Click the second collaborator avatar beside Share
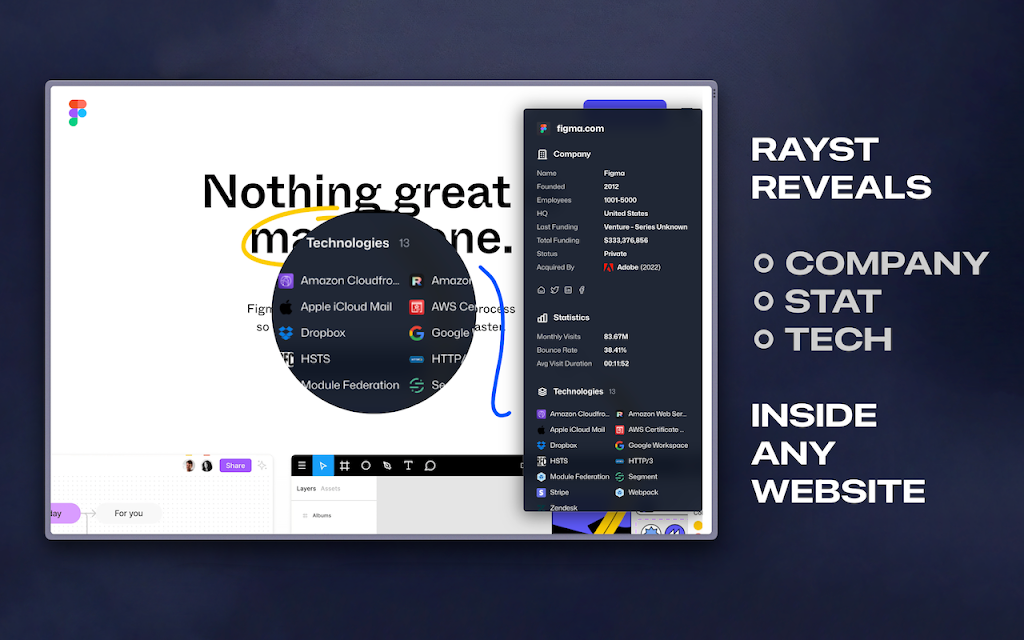Viewport: 1024px width, 640px height. (x=207, y=466)
